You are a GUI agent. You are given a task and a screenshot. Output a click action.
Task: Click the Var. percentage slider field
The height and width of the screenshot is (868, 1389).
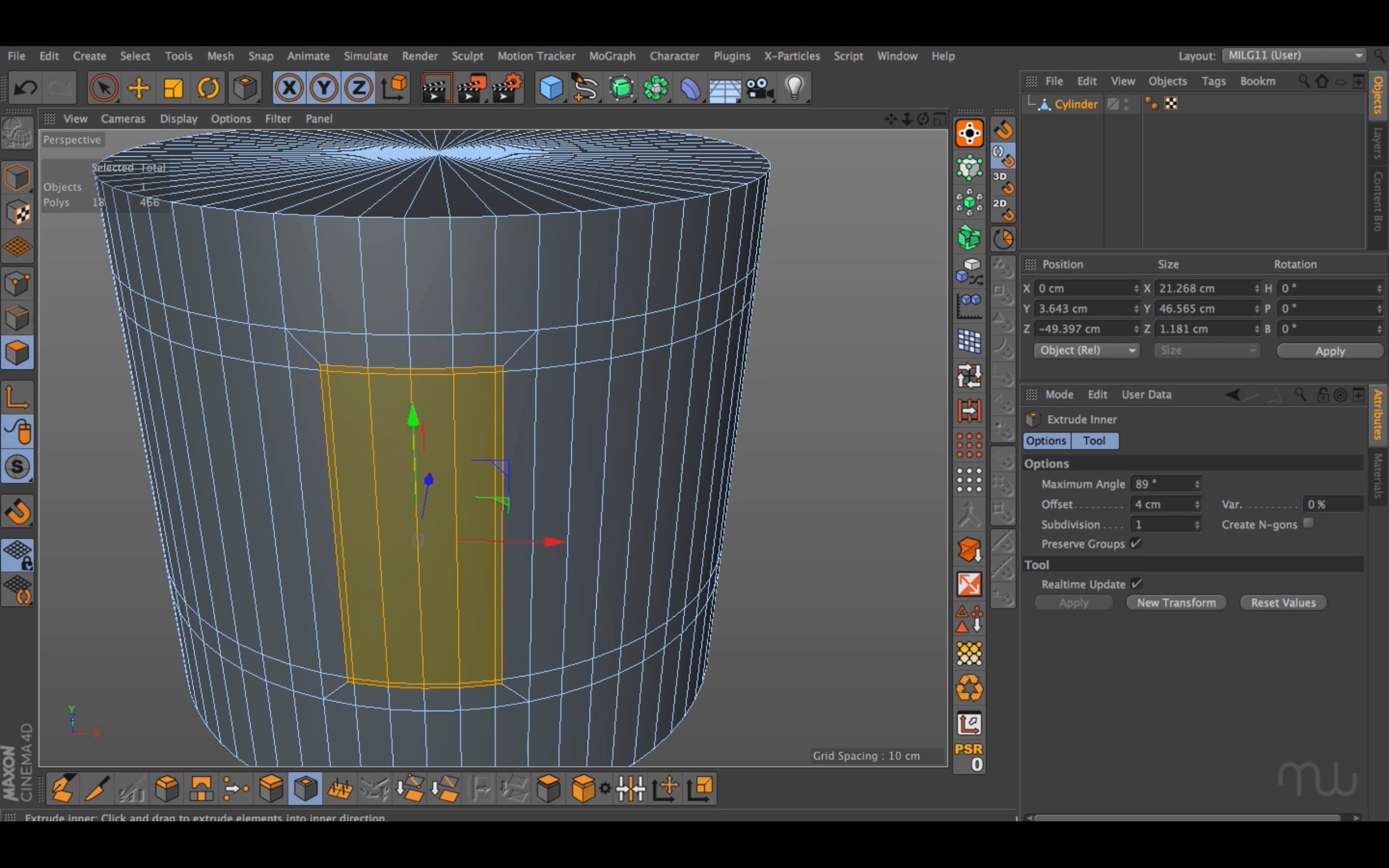pos(1332,504)
